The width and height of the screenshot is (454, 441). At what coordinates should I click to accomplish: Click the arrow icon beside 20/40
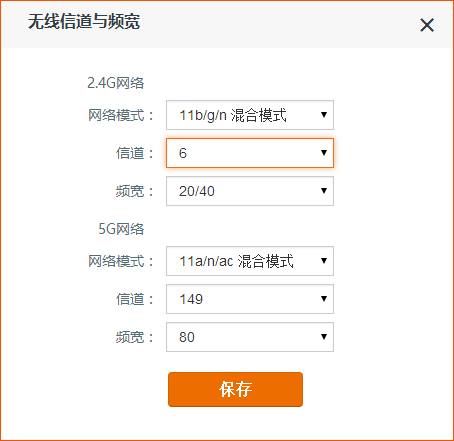coord(324,191)
